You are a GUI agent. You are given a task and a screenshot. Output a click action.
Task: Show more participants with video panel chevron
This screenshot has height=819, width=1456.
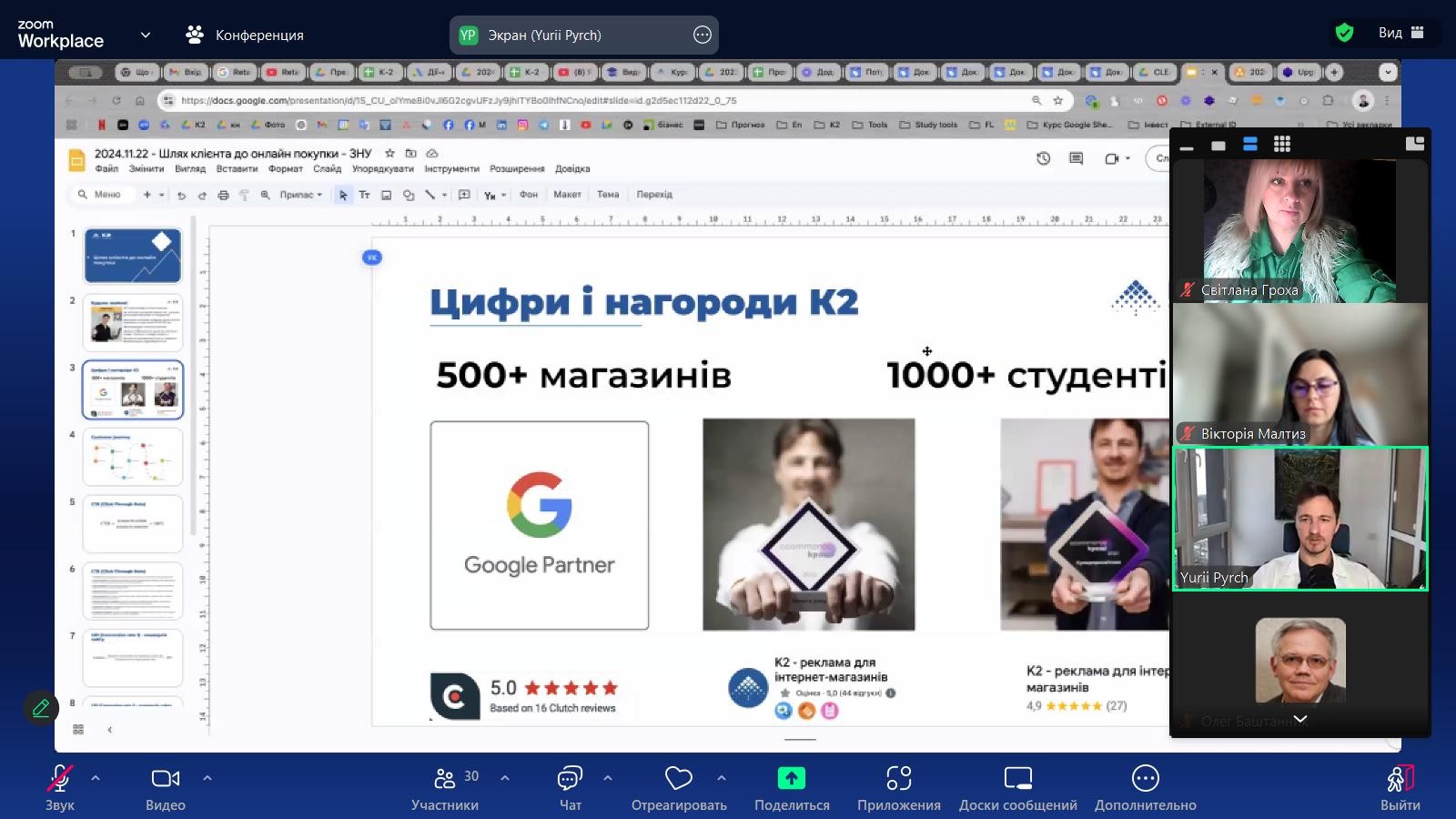1300,719
